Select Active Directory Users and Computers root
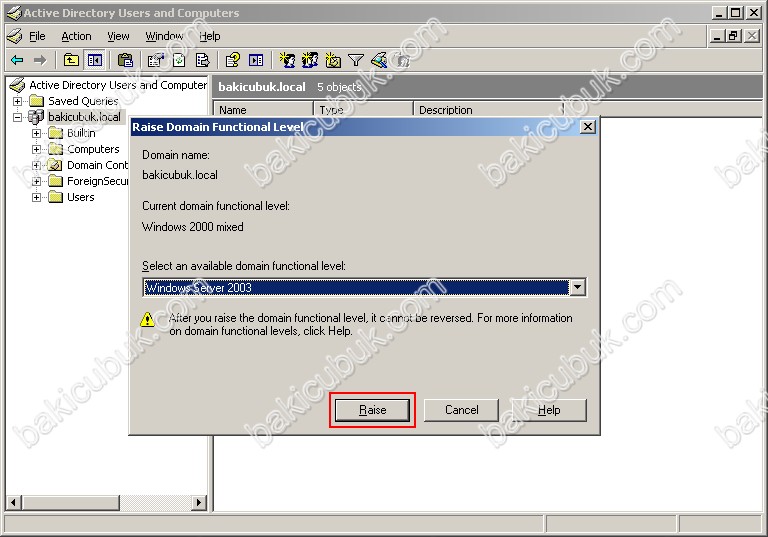768x537 pixels. click(x=118, y=85)
